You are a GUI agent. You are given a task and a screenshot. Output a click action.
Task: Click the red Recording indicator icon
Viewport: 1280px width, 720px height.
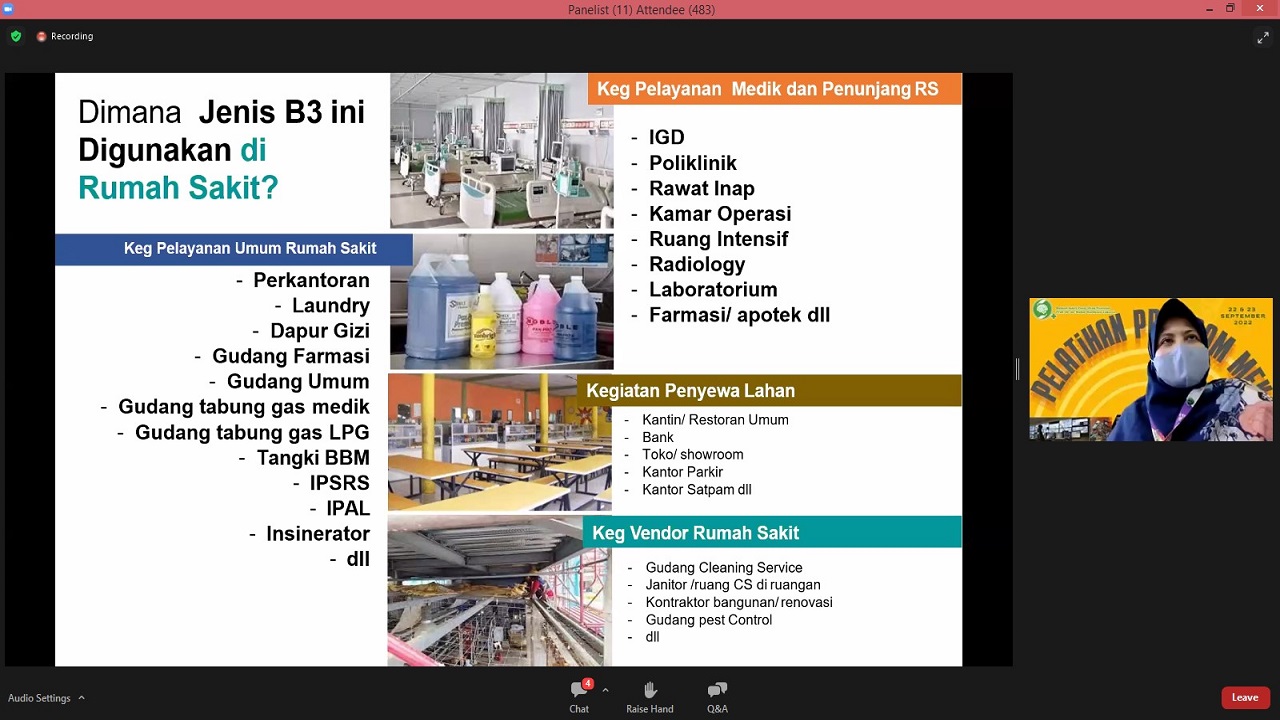click(x=41, y=36)
